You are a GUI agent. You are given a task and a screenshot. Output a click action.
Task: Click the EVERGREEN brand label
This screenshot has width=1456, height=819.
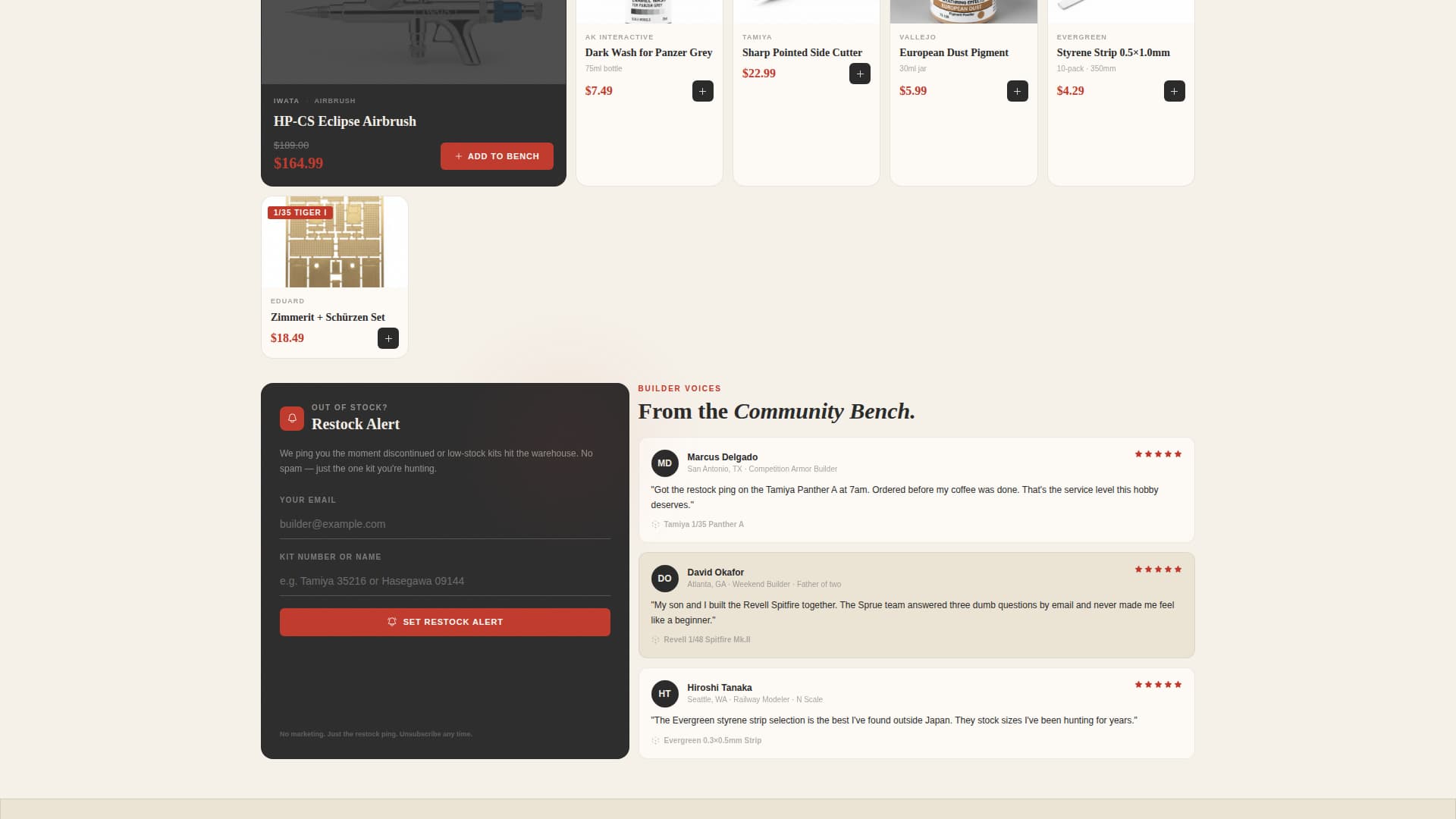coord(1081,37)
